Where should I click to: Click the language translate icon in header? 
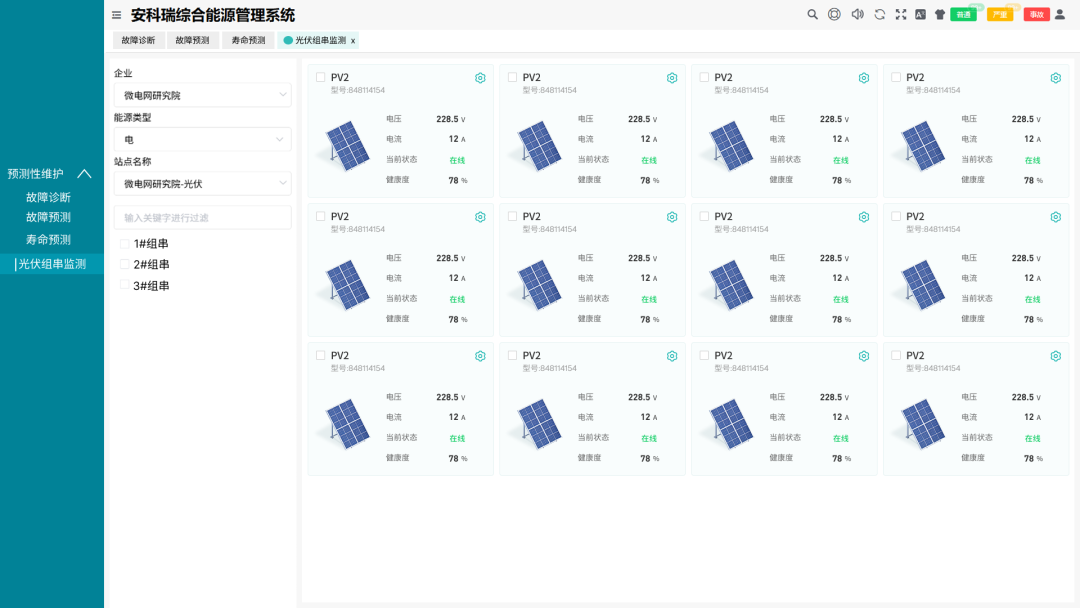[x=920, y=14]
